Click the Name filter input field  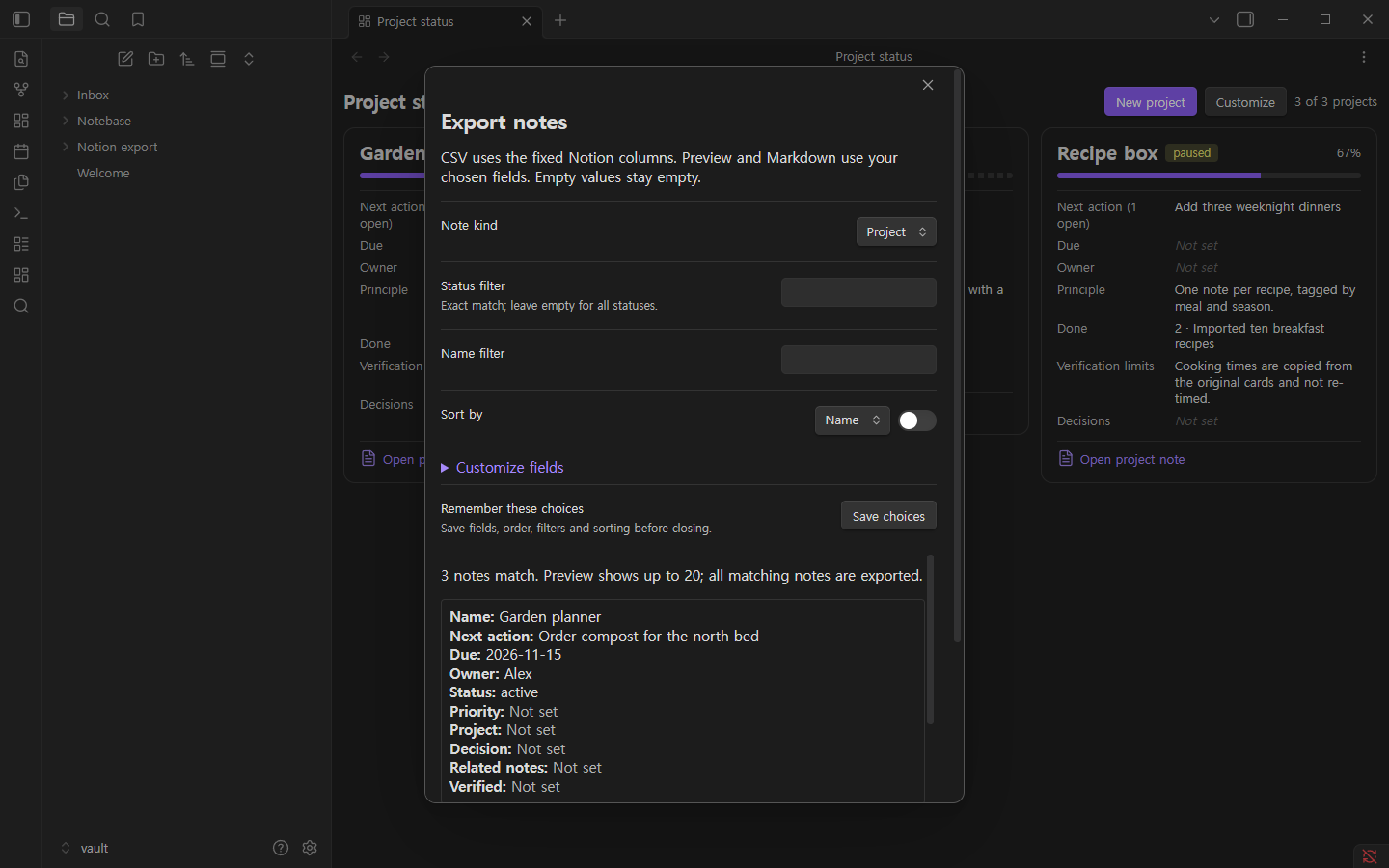point(858,360)
